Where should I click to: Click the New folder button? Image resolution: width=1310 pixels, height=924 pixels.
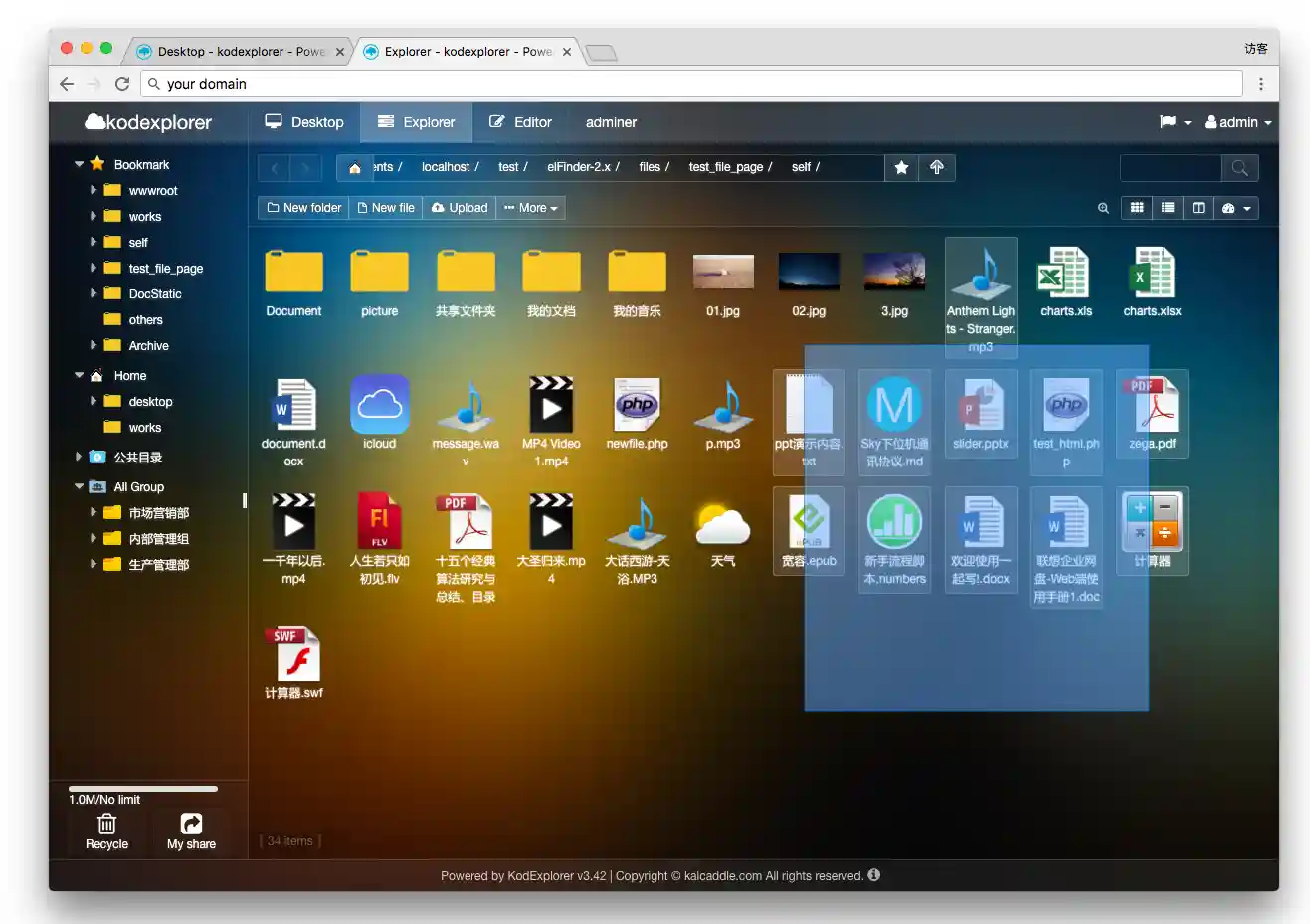[302, 208]
